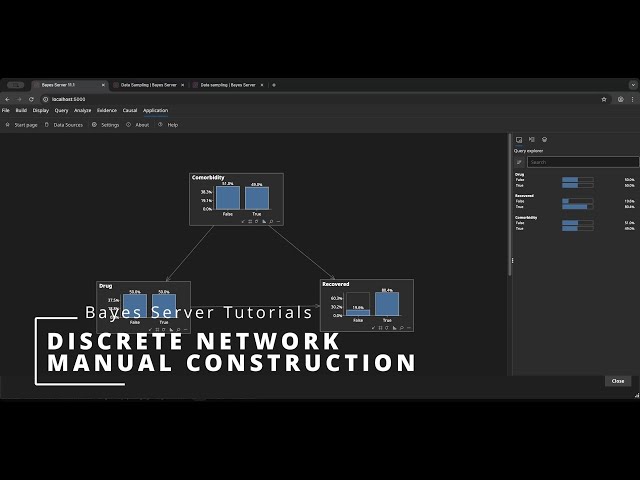Select the Drug node title

[x=105, y=286]
